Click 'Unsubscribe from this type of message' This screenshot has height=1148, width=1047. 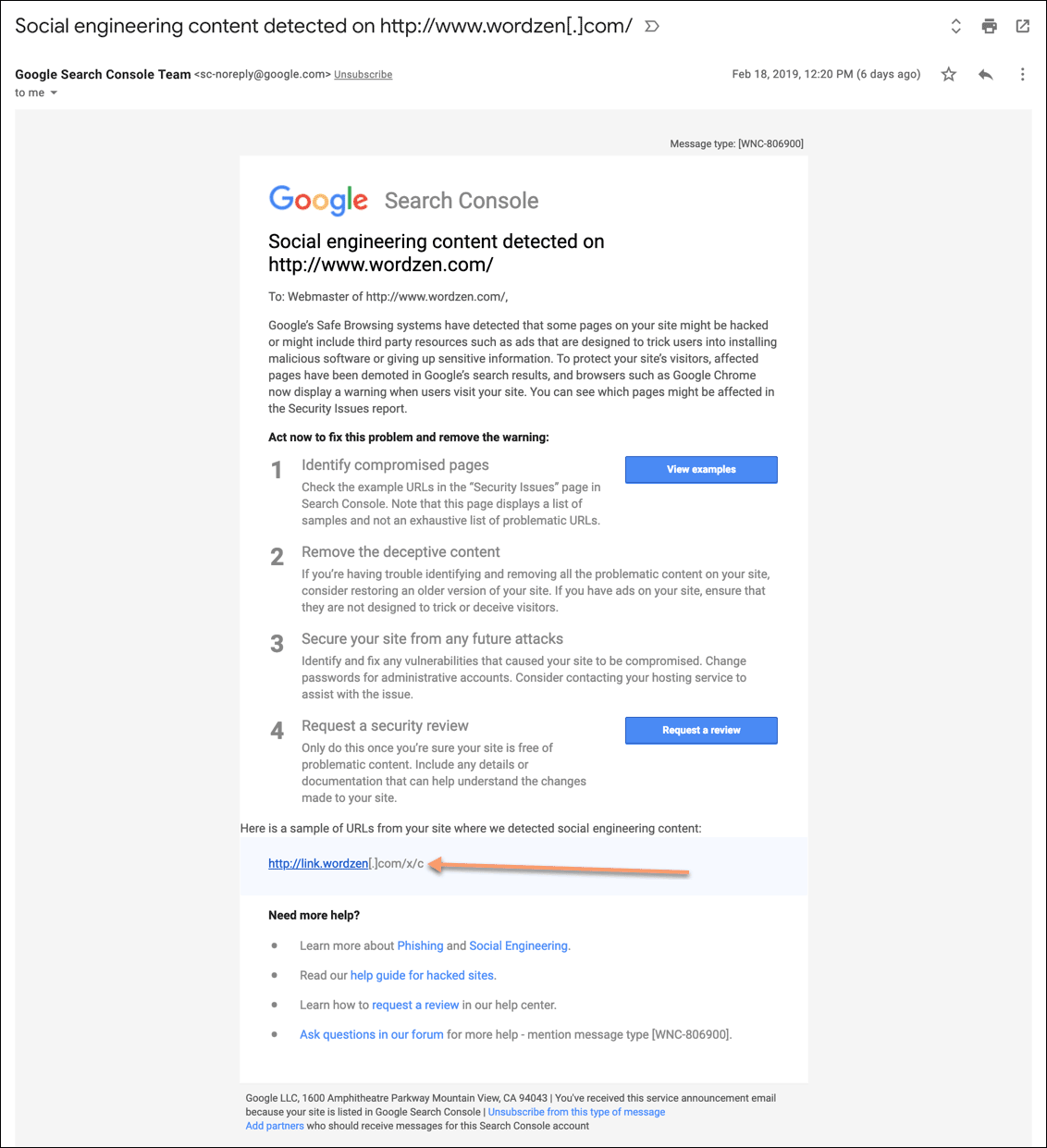[576, 1112]
